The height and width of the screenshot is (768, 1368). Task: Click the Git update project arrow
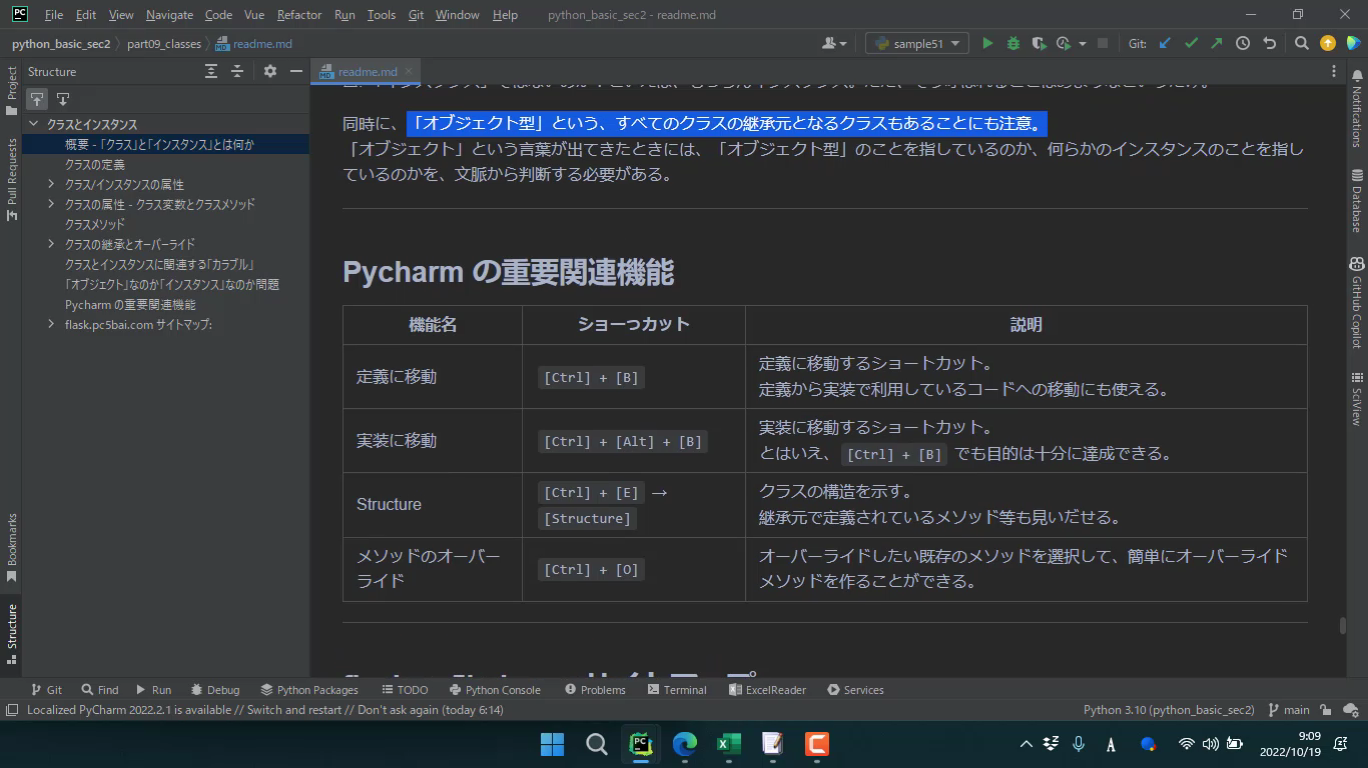click(1165, 43)
